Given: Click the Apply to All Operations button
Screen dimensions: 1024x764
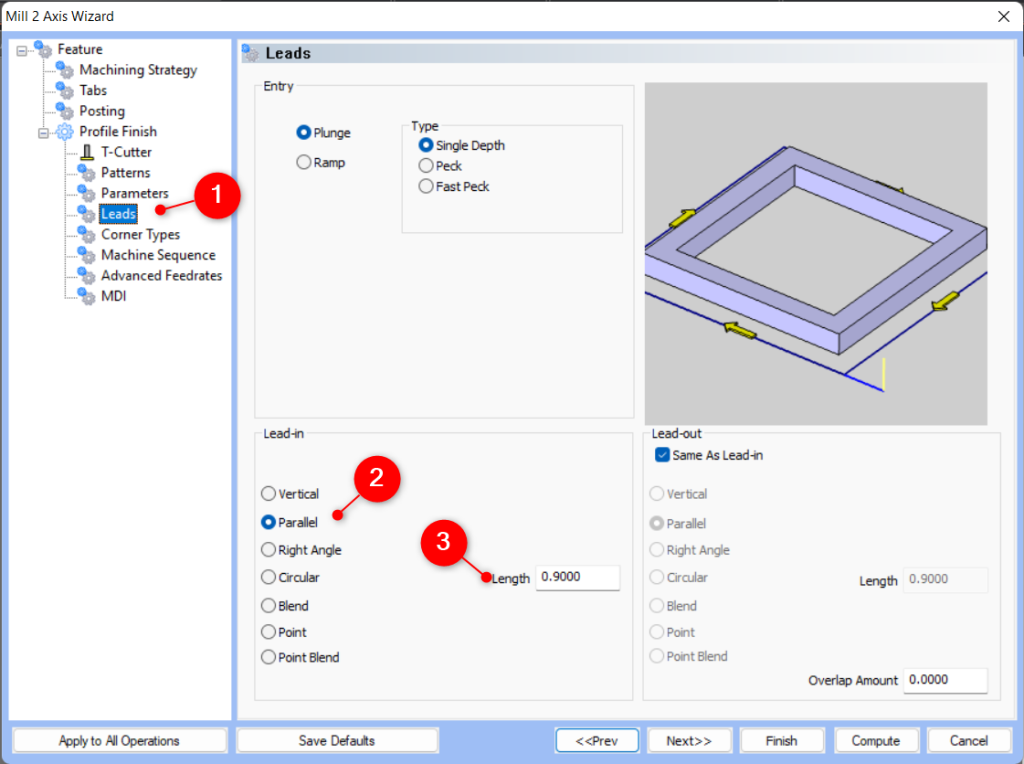Looking at the screenshot, I should pyautogui.click(x=119, y=740).
